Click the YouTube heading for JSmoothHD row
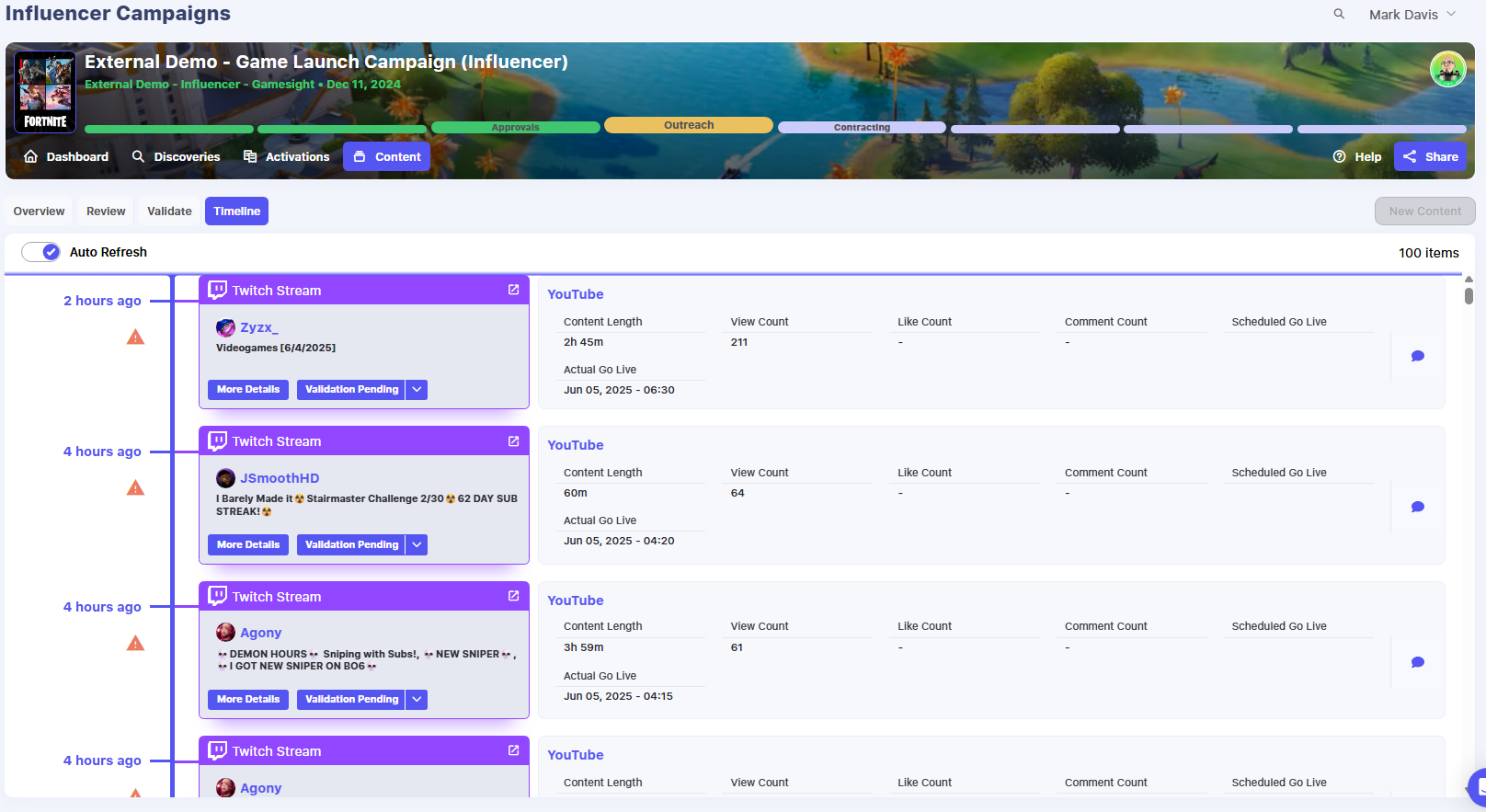Image resolution: width=1486 pixels, height=812 pixels. coord(576,445)
